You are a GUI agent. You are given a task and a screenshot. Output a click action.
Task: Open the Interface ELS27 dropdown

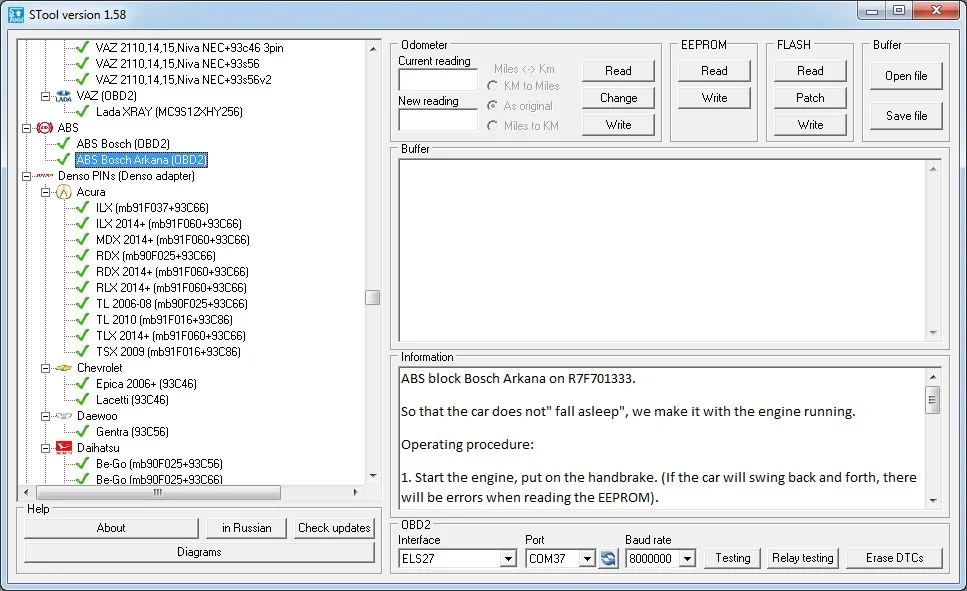pyautogui.click(x=508, y=559)
